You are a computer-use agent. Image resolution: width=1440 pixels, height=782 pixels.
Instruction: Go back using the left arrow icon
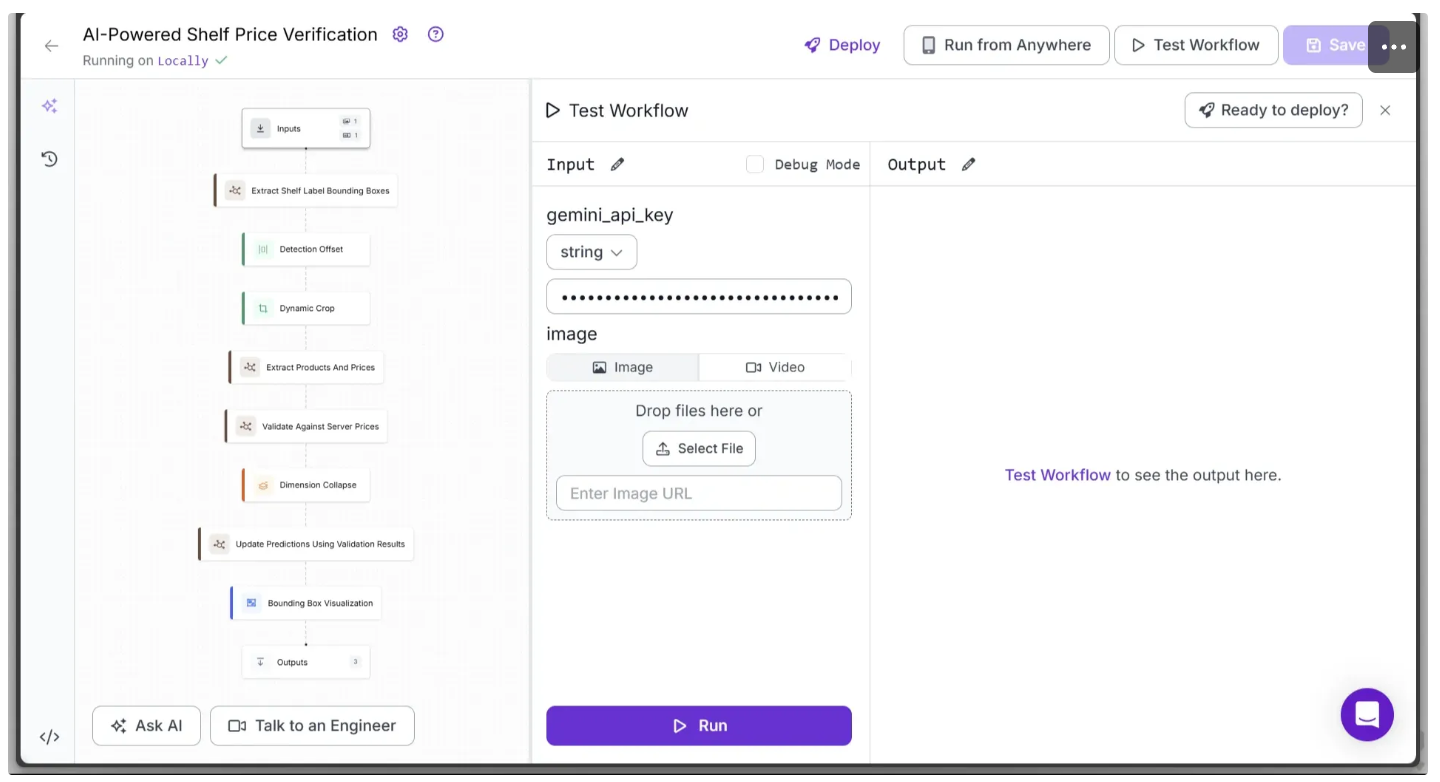[51, 46]
